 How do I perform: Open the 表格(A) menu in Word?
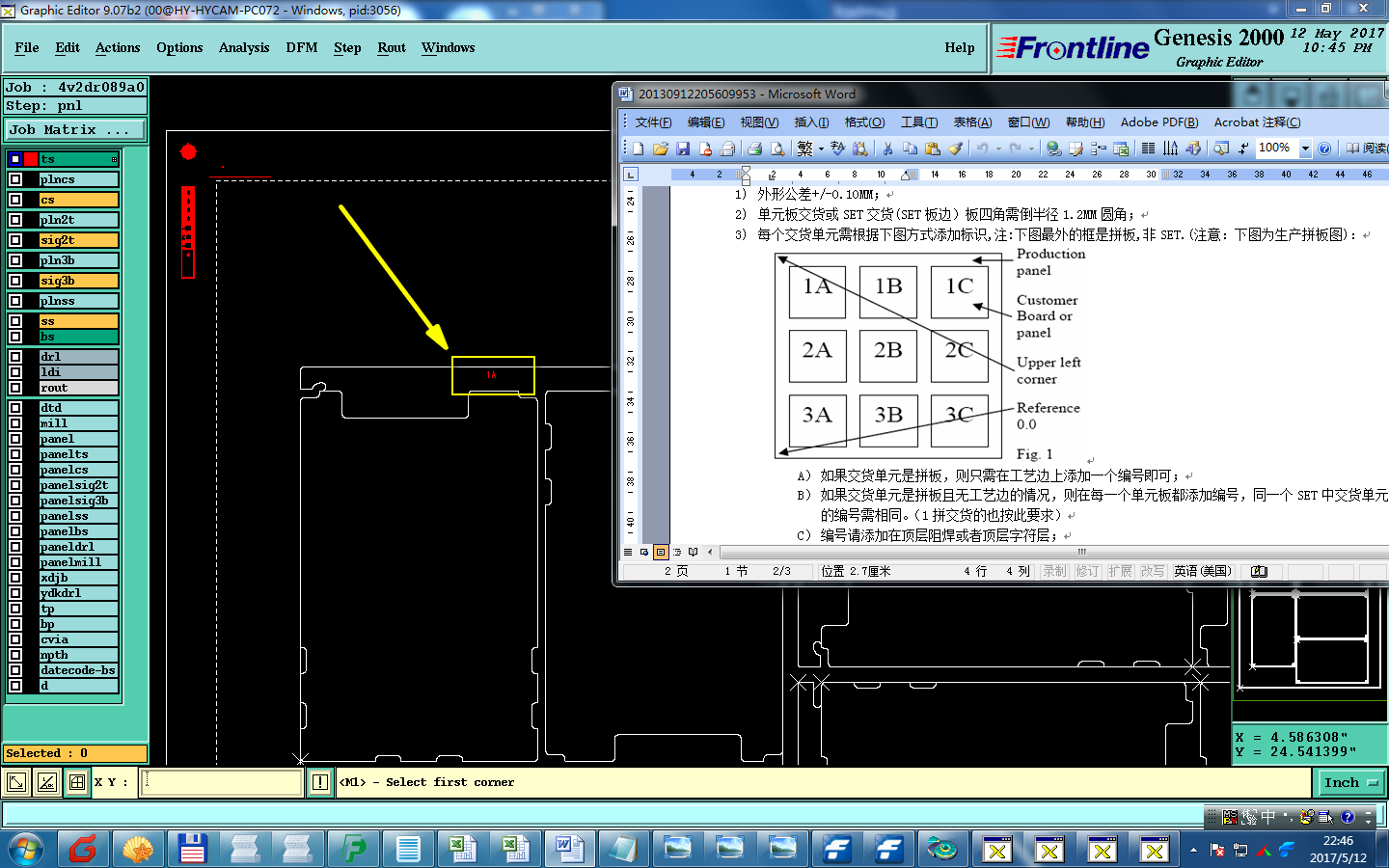(972, 122)
